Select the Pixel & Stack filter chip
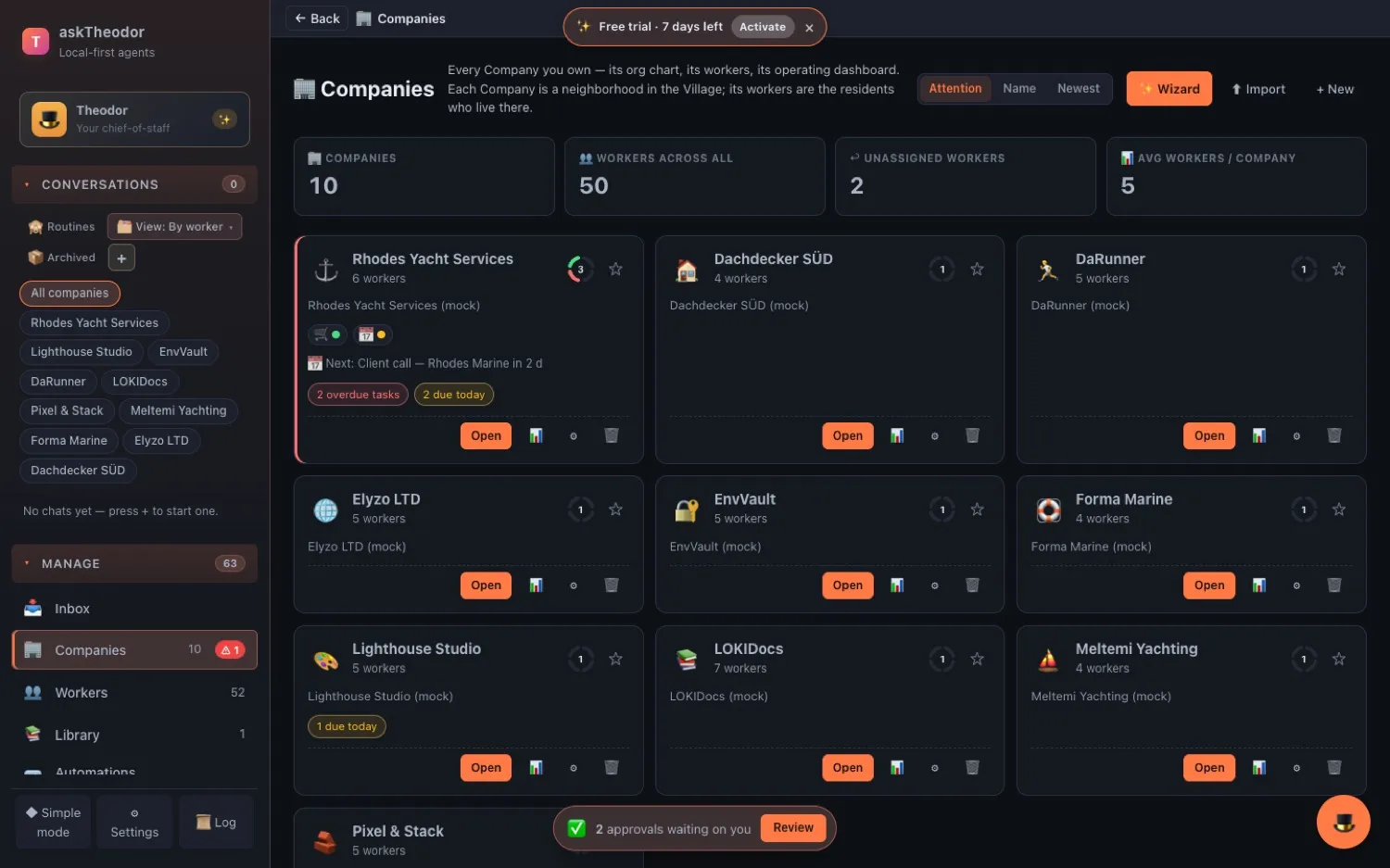 pyautogui.click(x=67, y=411)
